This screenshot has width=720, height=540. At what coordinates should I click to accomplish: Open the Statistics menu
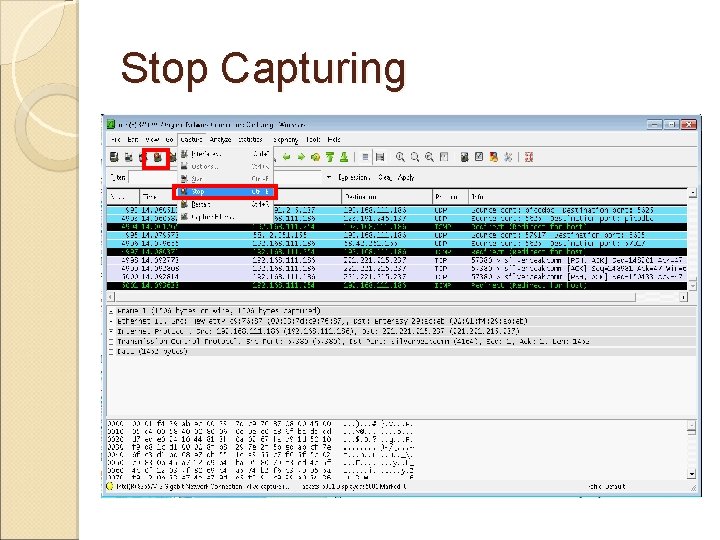[251, 139]
